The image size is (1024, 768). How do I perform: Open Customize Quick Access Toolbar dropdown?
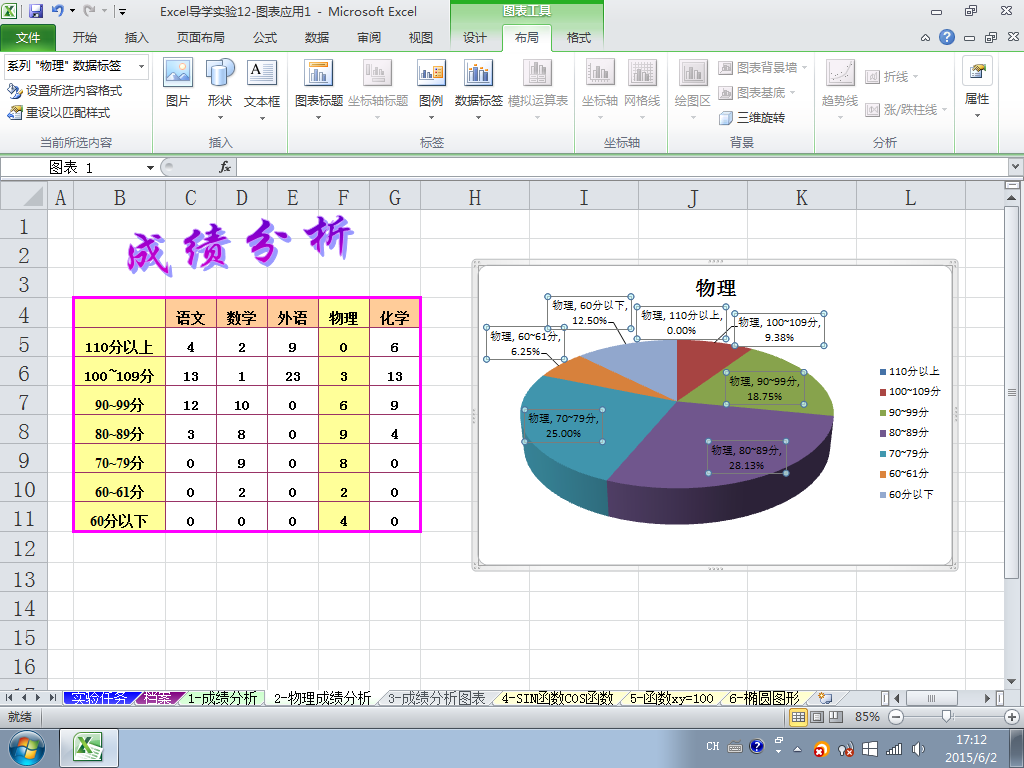pyautogui.click(x=122, y=11)
